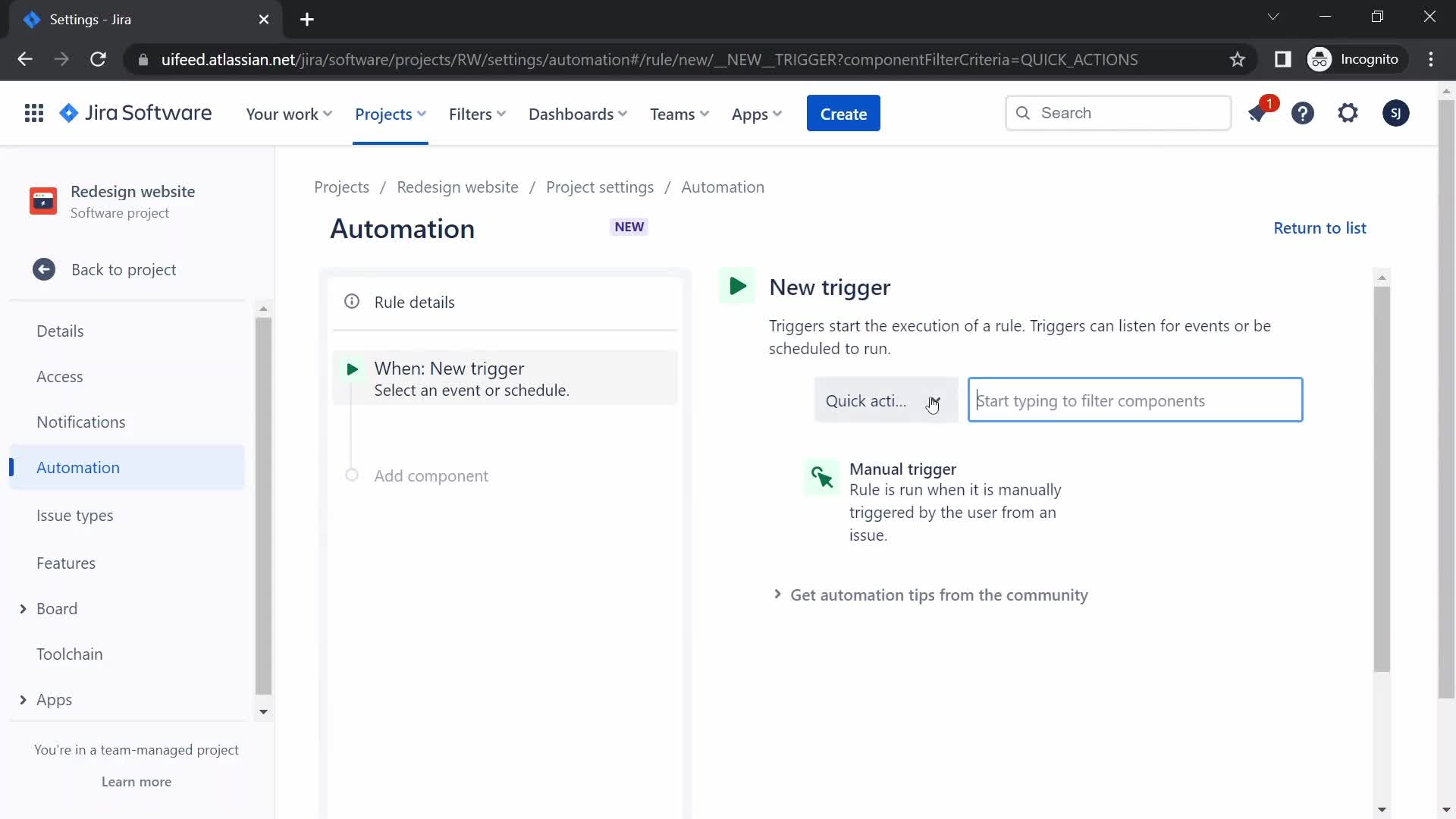Click the notifications bell icon

pyautogui.click(x=1258, y=113)
